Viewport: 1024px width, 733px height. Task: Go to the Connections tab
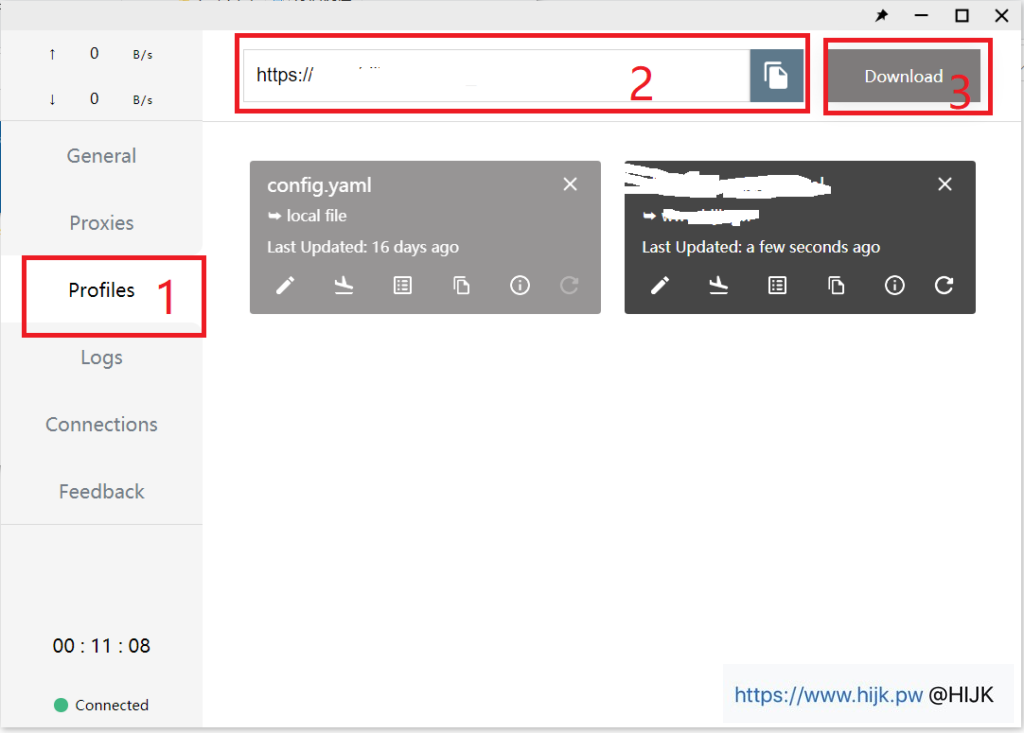click(102, 424)
